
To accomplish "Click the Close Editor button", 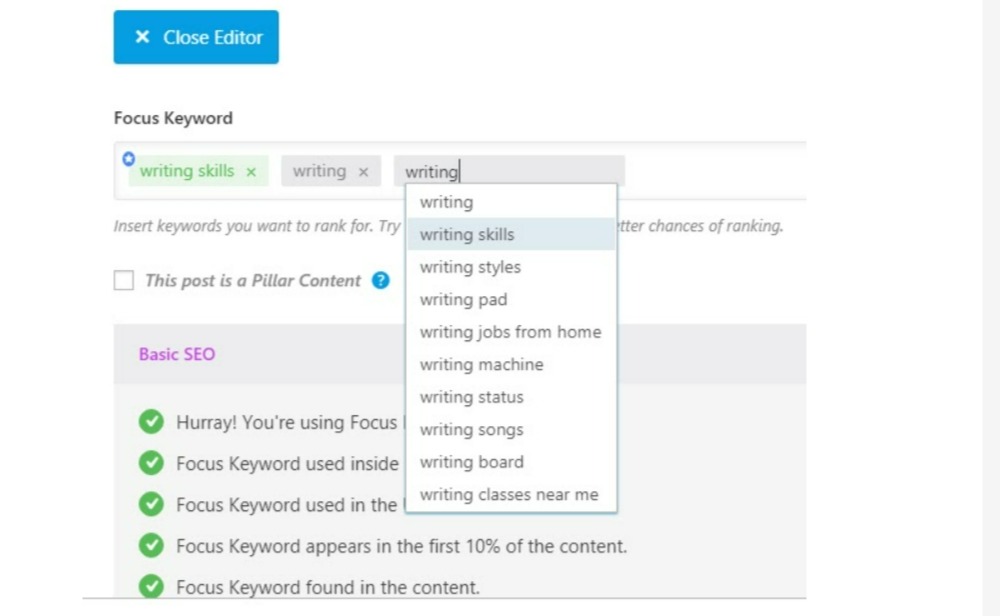I will (x=196, y=37).
